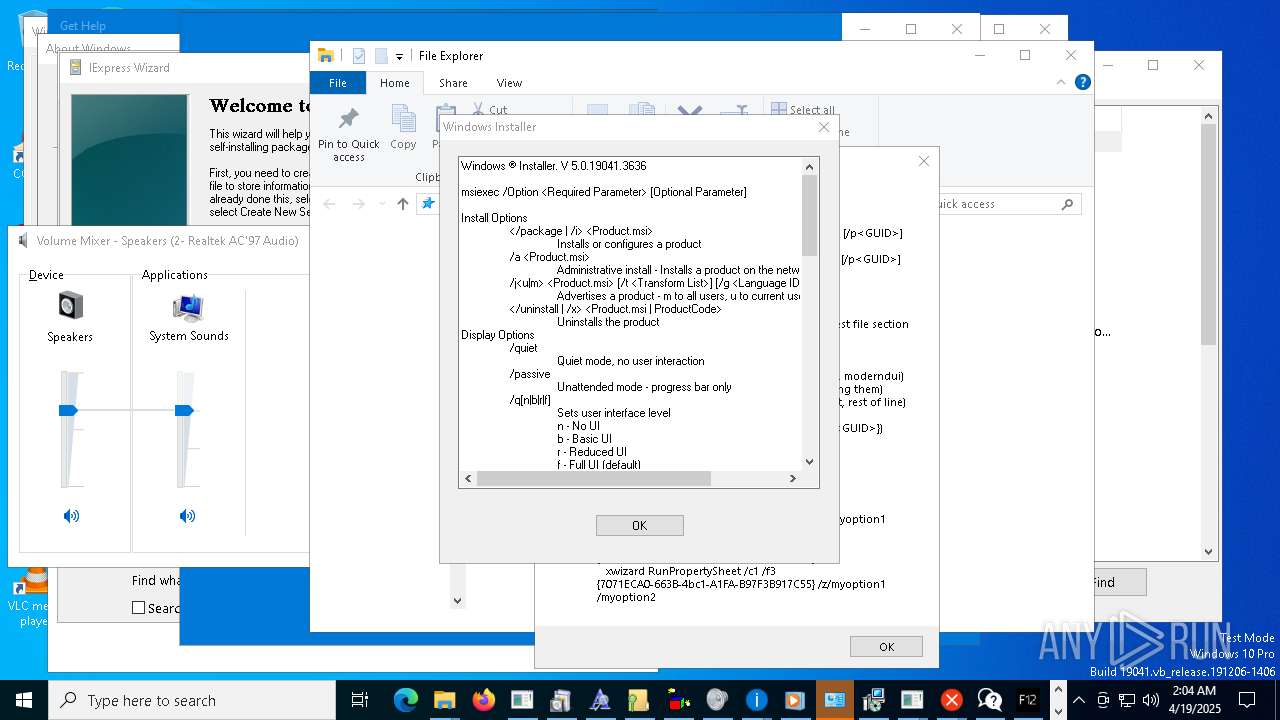The height and width of the screenshot is (720, 1280).
Task: Click the folder icon in File Explorer title bar
Action: (x=326, y=56)
